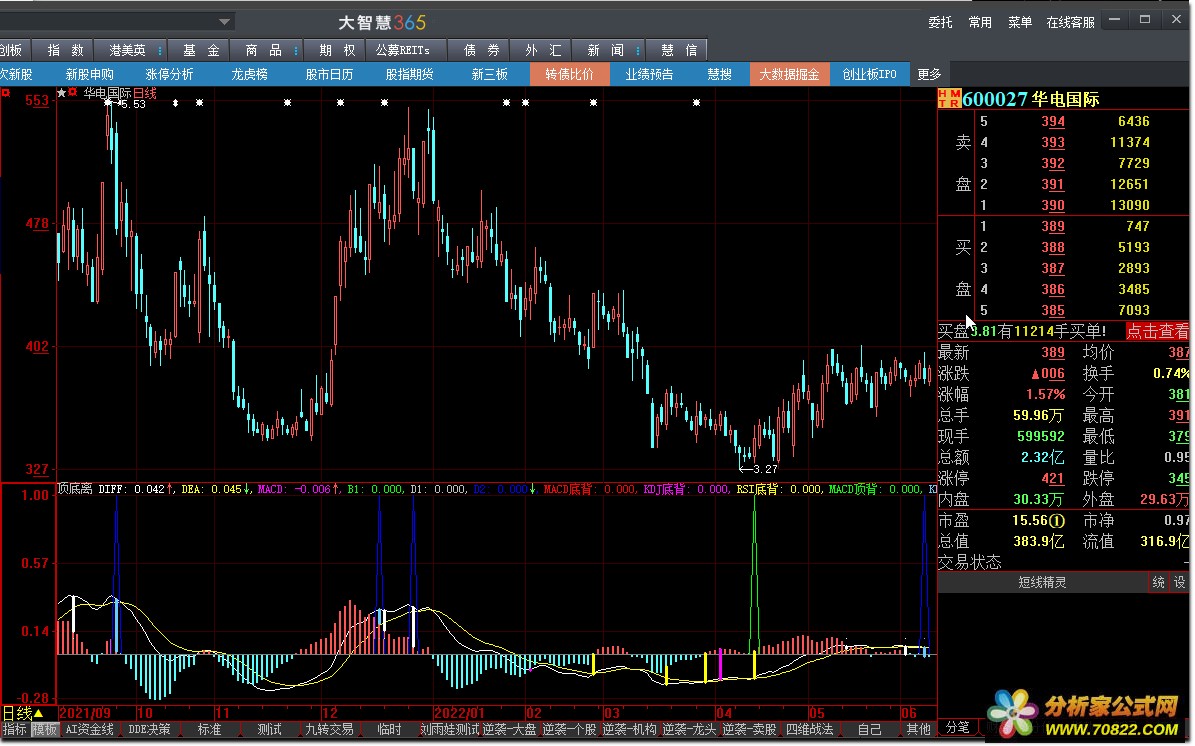Switch to the 港美英 market tab
Viewport: 1195px width, 746px height.
[x=127, y=50]
